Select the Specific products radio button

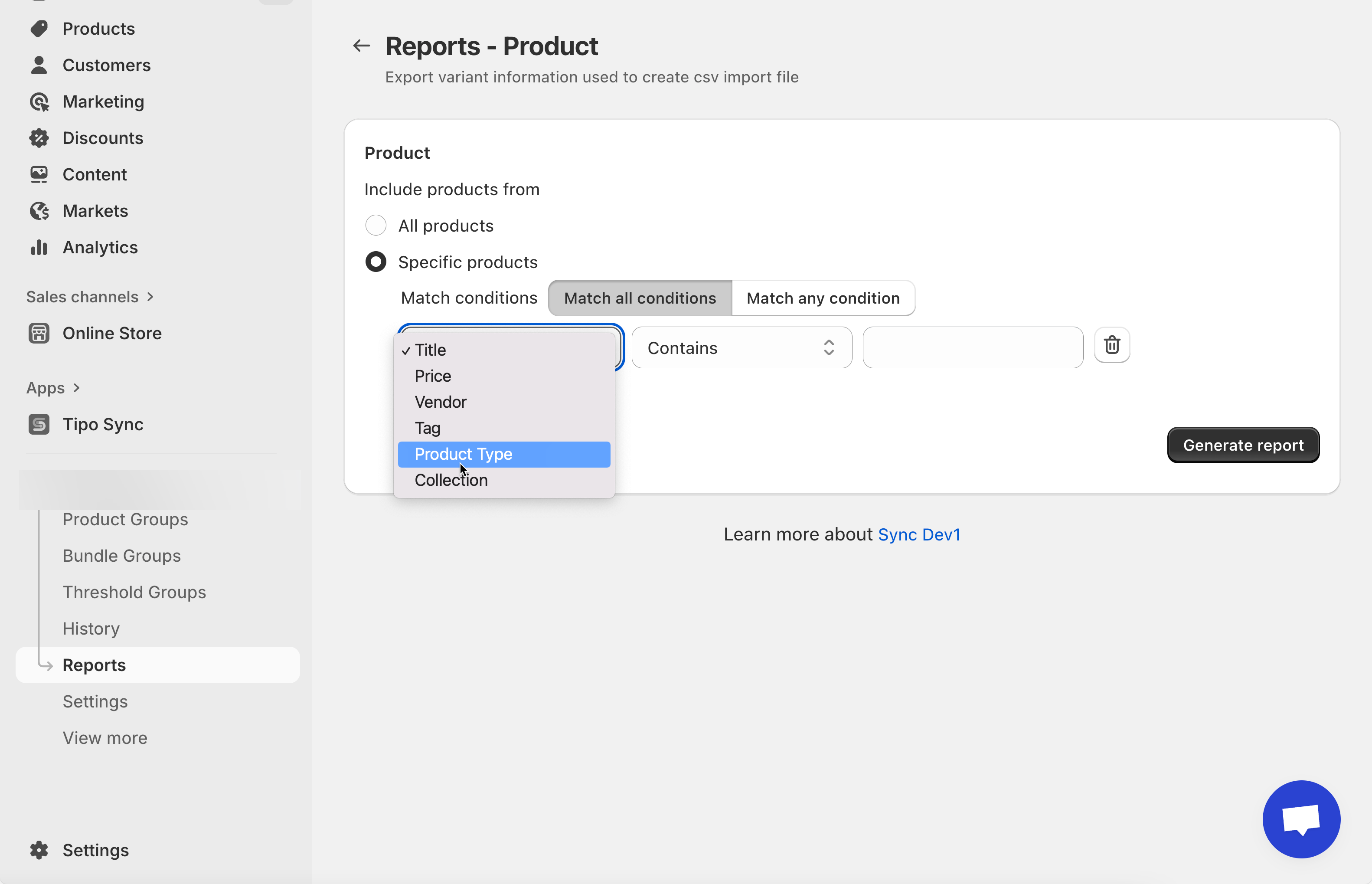point(376,262)
